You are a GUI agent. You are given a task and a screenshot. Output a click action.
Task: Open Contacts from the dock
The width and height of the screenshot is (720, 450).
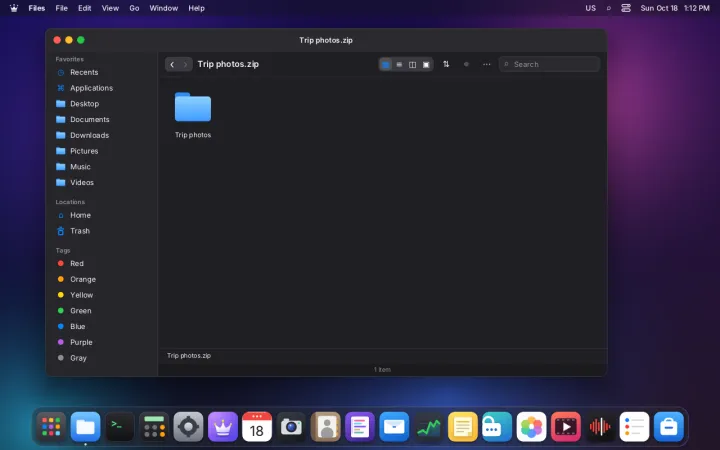click(x=326, y=427)
